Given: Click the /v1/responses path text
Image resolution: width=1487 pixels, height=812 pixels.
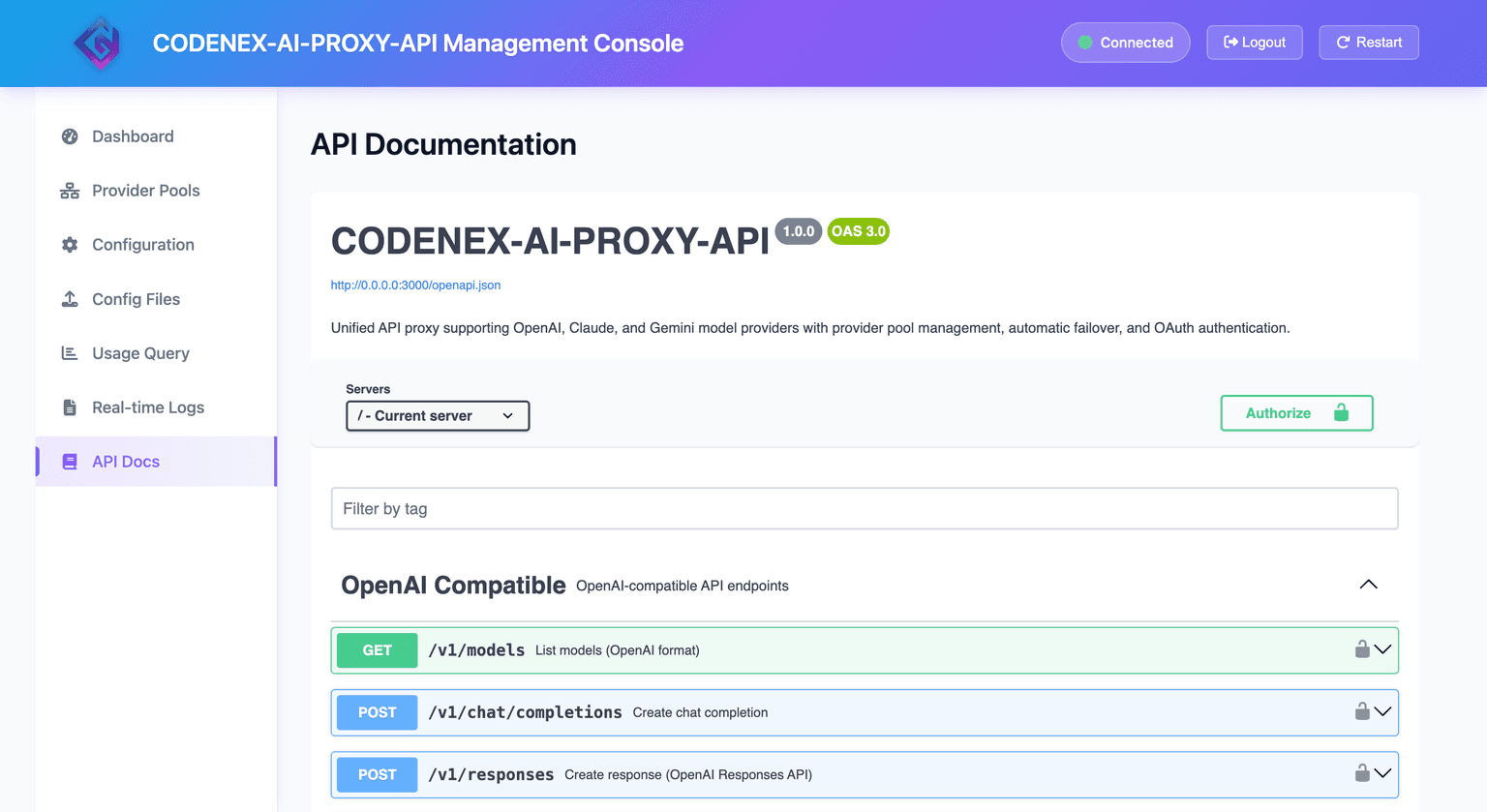Looking at the screenshot, I should tap(491, 774).
